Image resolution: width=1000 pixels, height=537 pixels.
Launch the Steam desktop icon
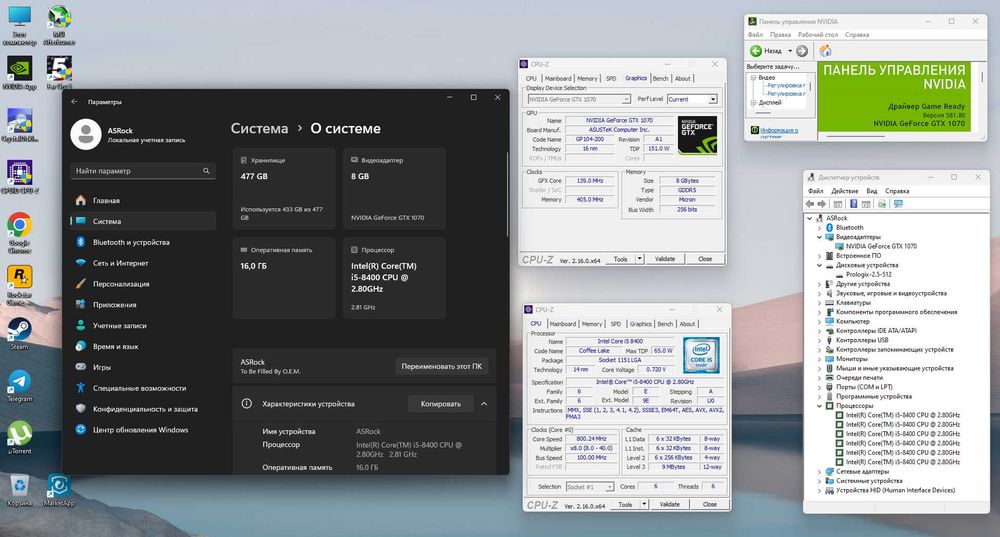point(19,334)
